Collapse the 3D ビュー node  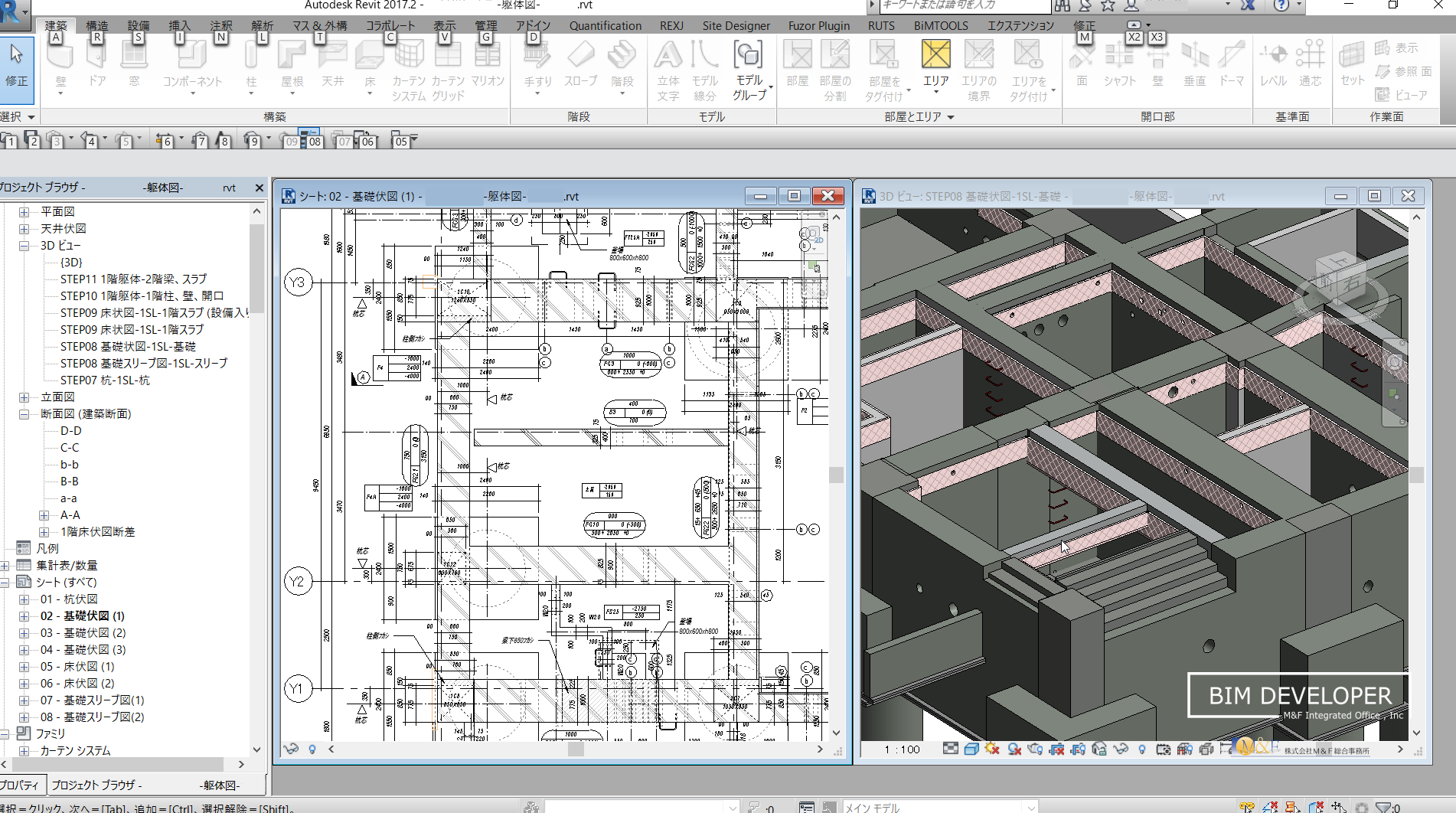24,246
